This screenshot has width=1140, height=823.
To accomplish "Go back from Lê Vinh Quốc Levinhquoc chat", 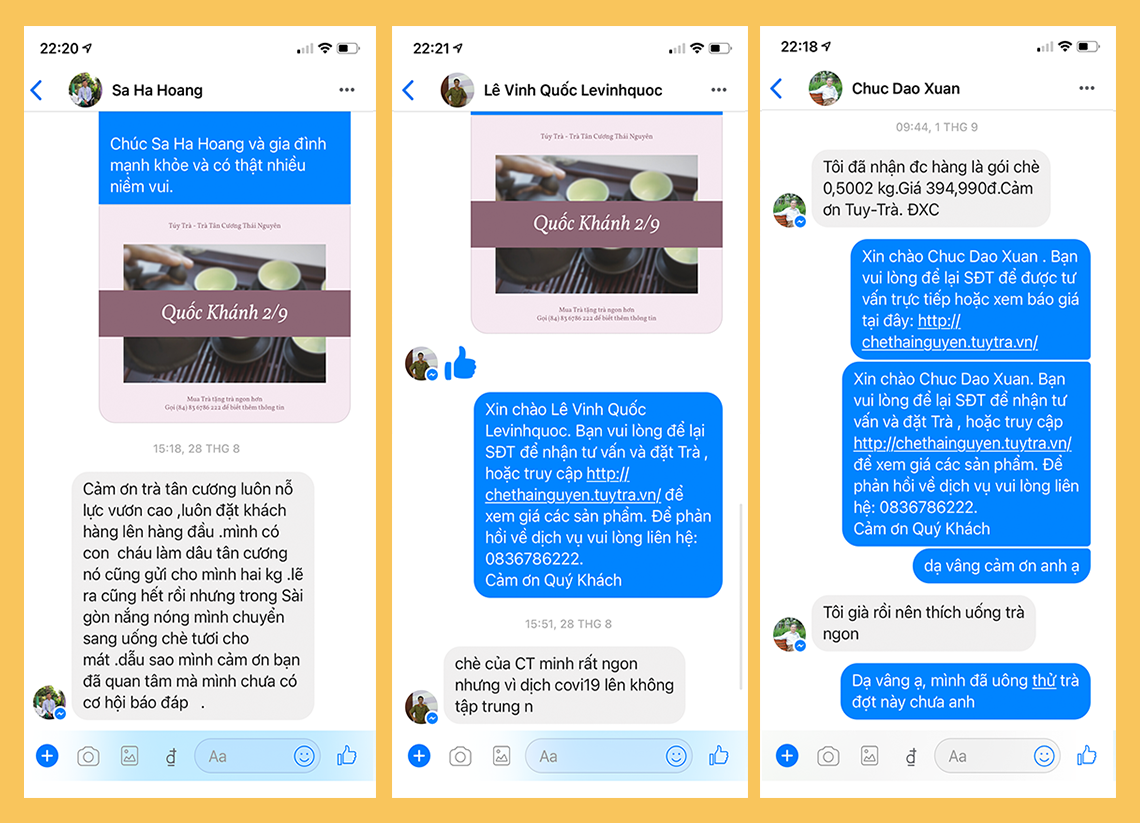I will [409, 90].
